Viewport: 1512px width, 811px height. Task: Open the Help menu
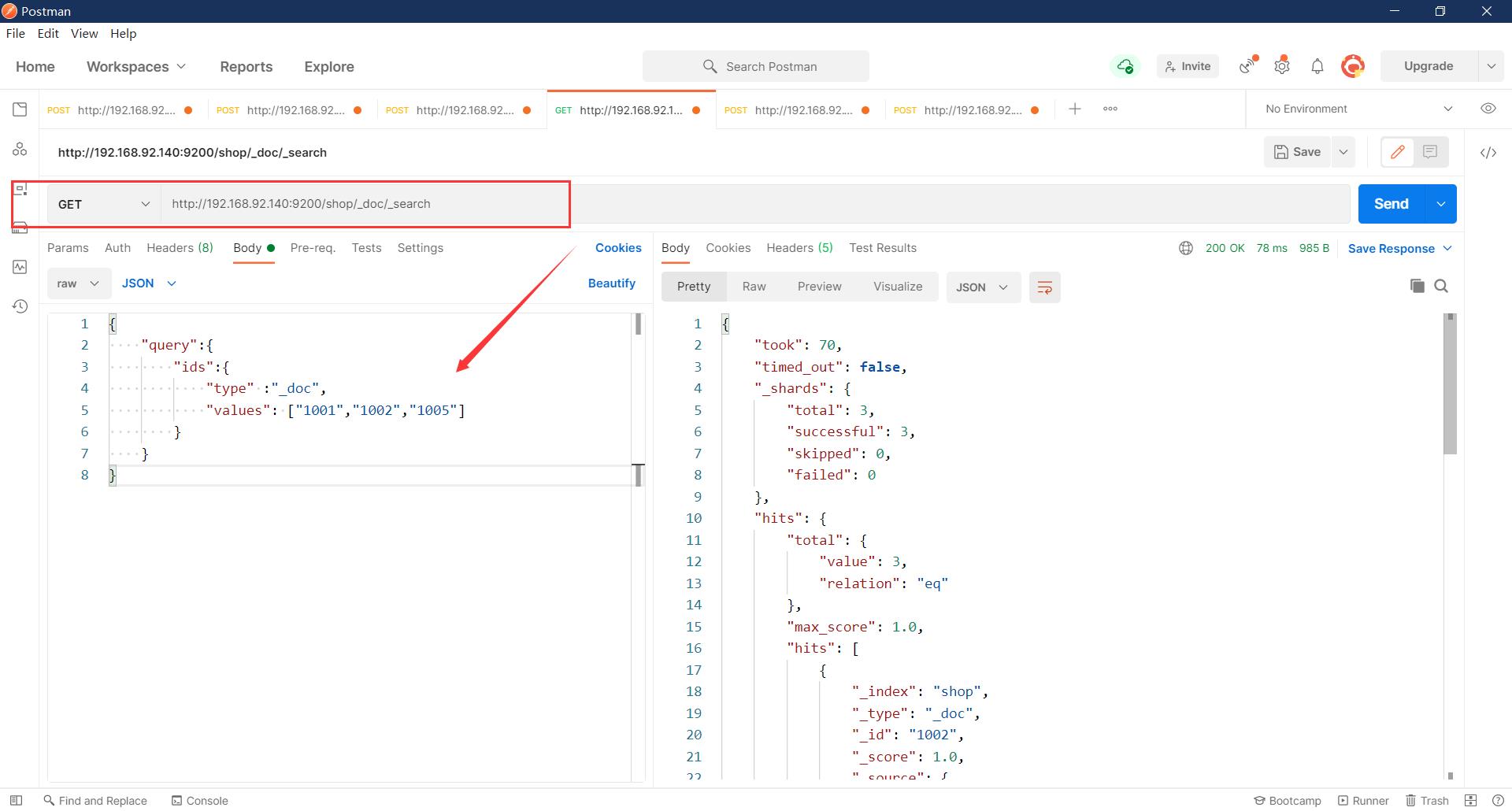point(123,33)
